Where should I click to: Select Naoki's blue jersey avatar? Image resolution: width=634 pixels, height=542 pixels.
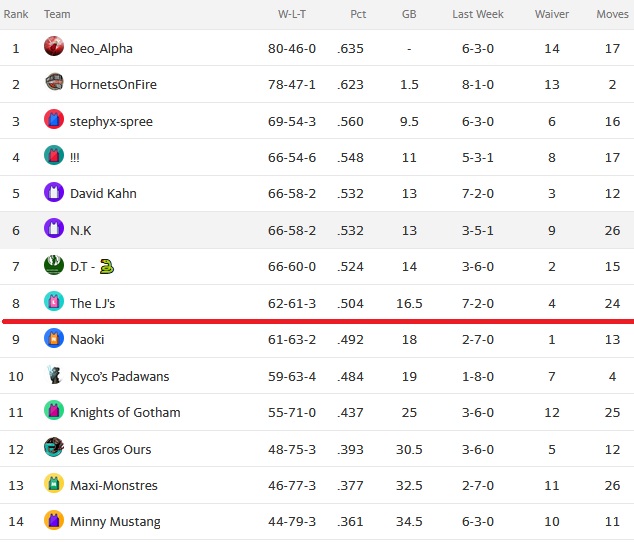pos(54,338)
